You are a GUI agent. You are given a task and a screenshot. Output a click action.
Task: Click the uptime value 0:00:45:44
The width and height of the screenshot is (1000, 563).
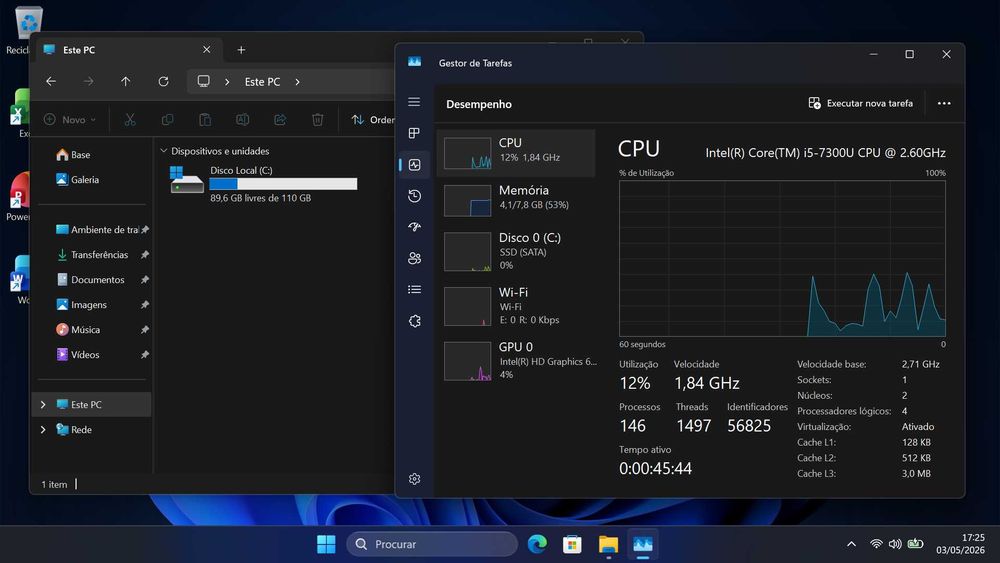click(x=655, y=469)
